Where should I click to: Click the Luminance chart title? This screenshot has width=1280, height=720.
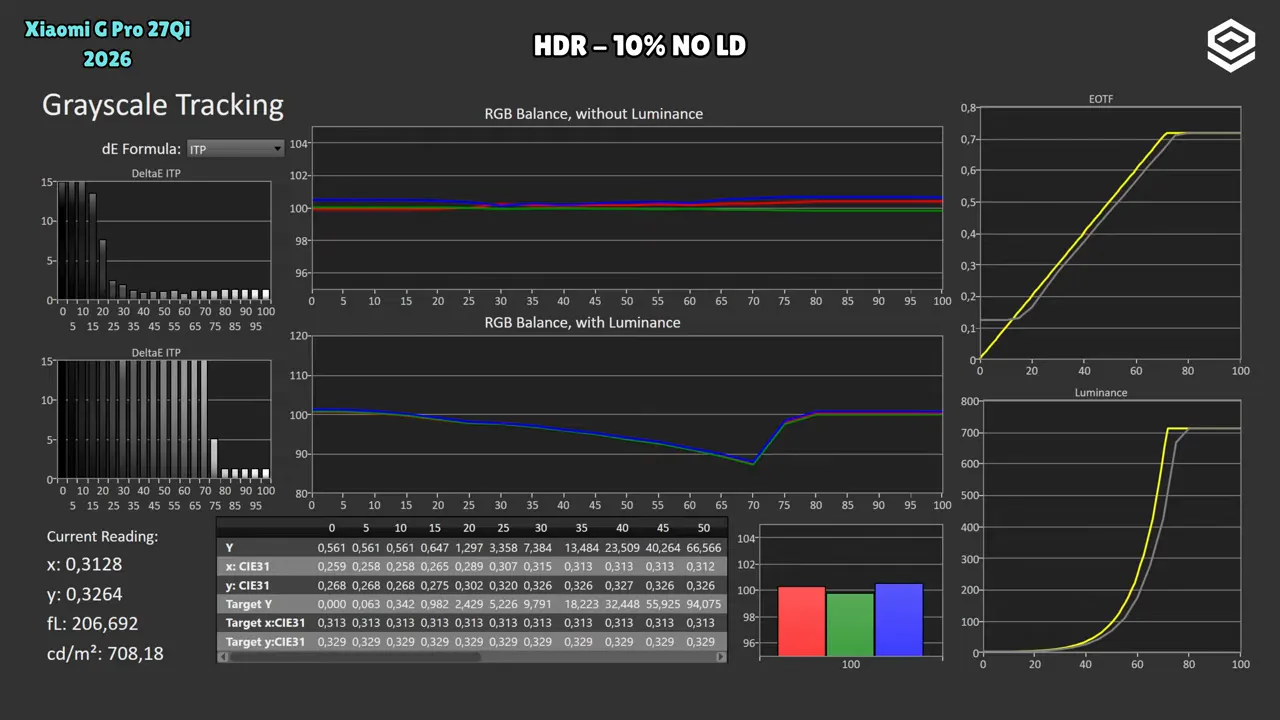pos(1101,393)
